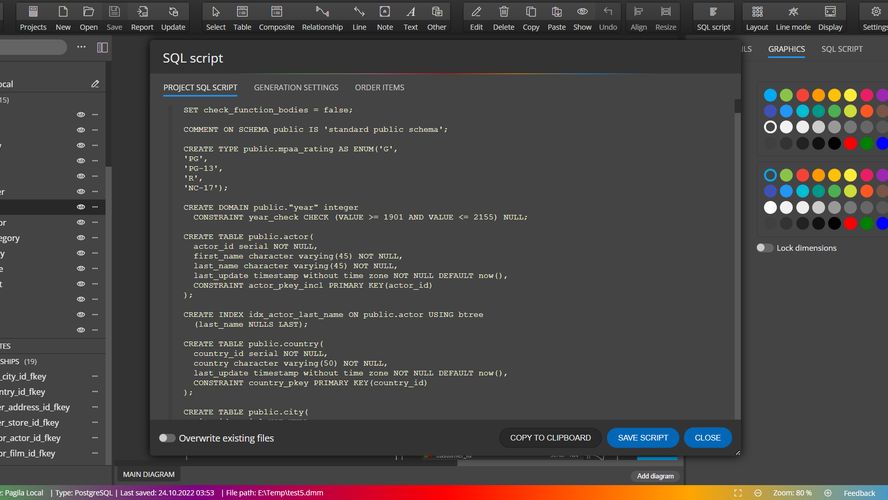The width and height of the screenshot is (888, 500).
Task: Generate a Report from the toolbar
Action: click(142, 18)
